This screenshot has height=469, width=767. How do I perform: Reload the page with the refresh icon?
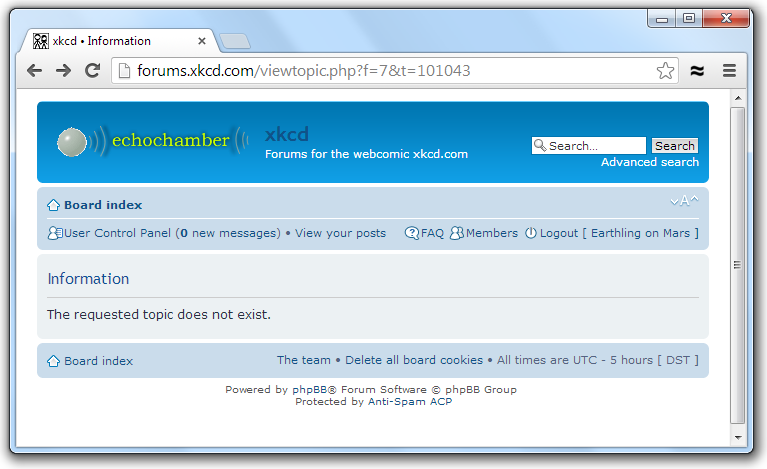coord(92,70)
